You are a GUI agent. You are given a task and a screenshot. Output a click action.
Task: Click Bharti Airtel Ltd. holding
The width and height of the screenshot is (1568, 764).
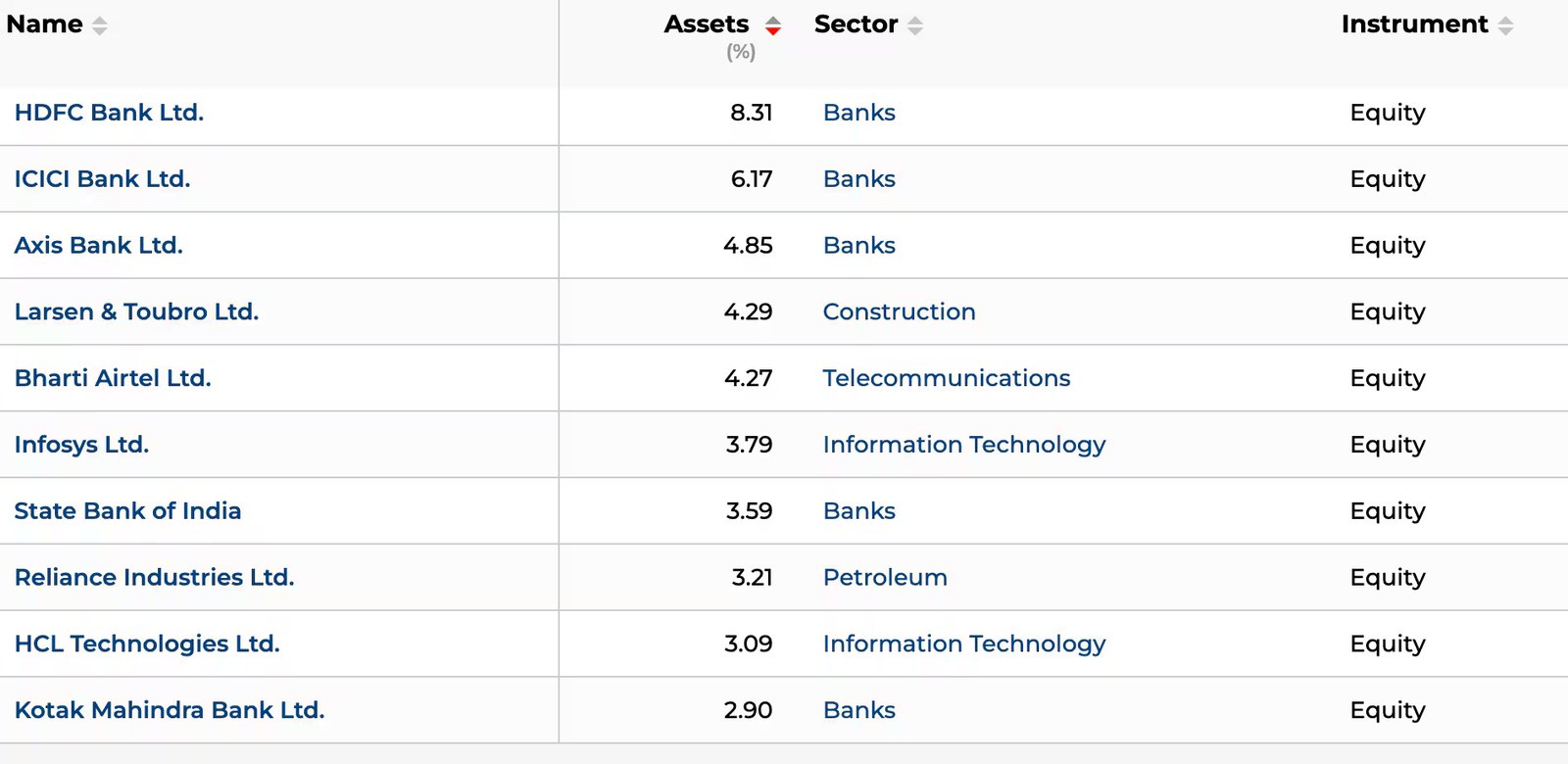(113, 378)
